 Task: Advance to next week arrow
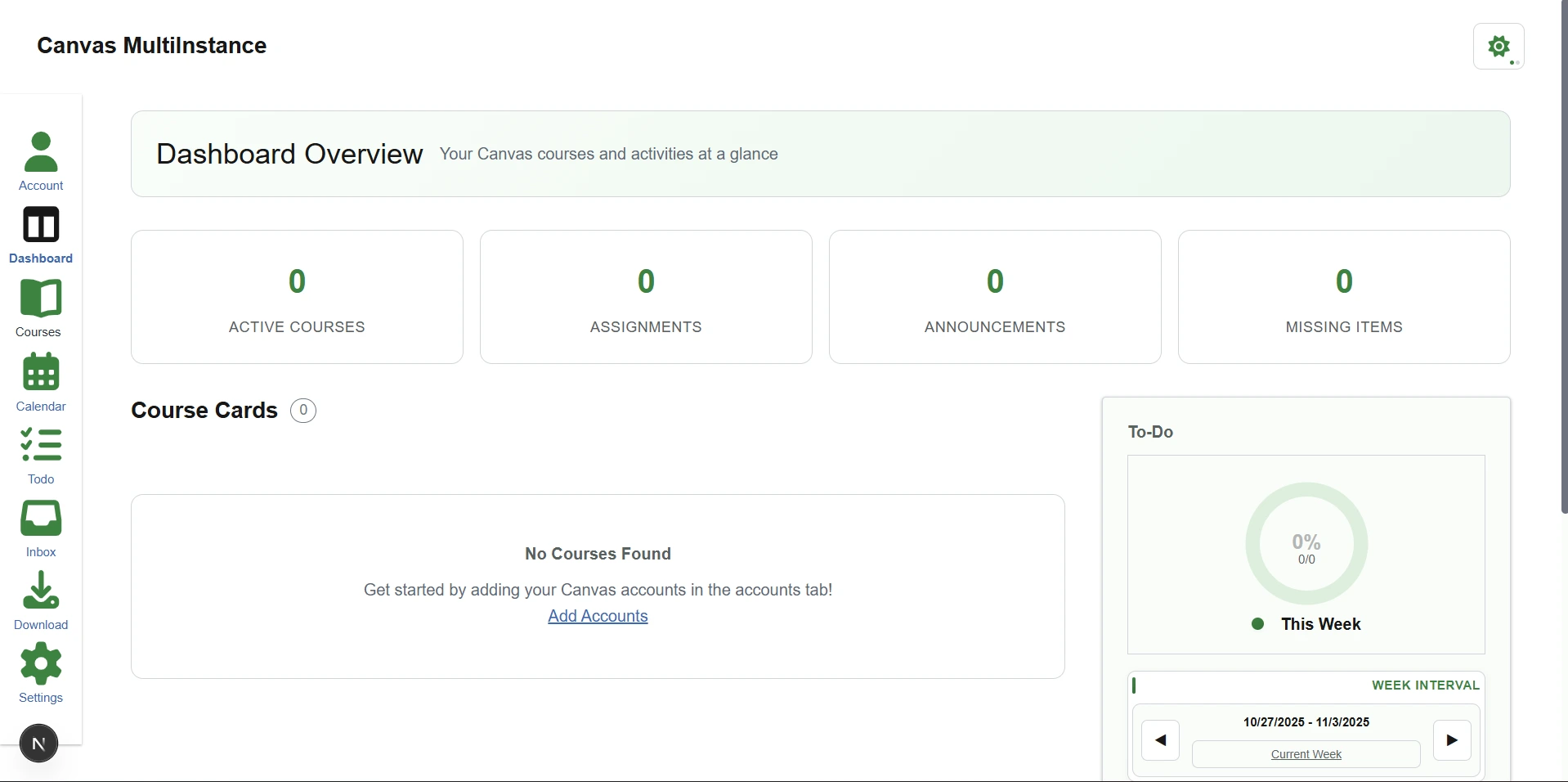pyautogui.click(x=1452, y=740)
